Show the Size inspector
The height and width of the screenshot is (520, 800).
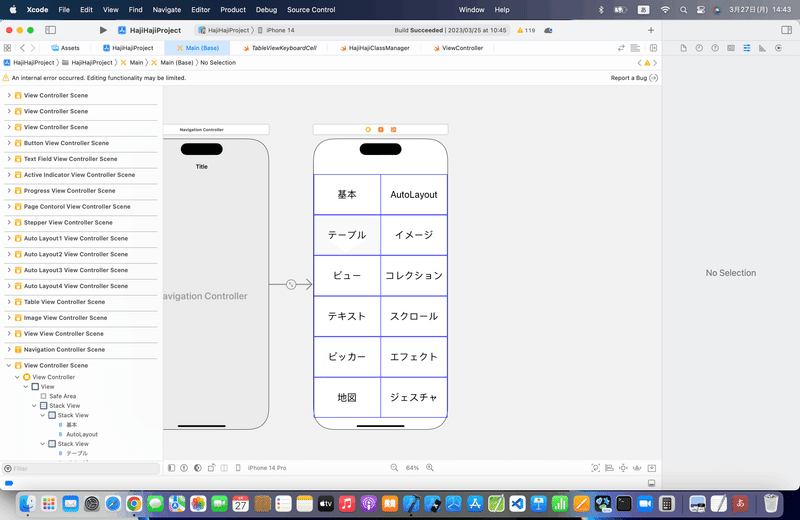click(762, 48)
